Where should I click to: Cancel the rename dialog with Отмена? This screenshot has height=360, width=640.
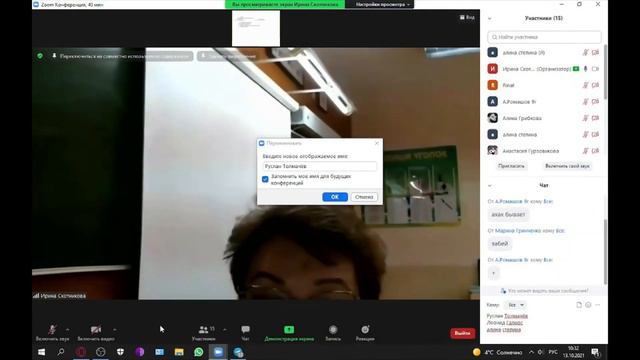[x=364, y=197]
